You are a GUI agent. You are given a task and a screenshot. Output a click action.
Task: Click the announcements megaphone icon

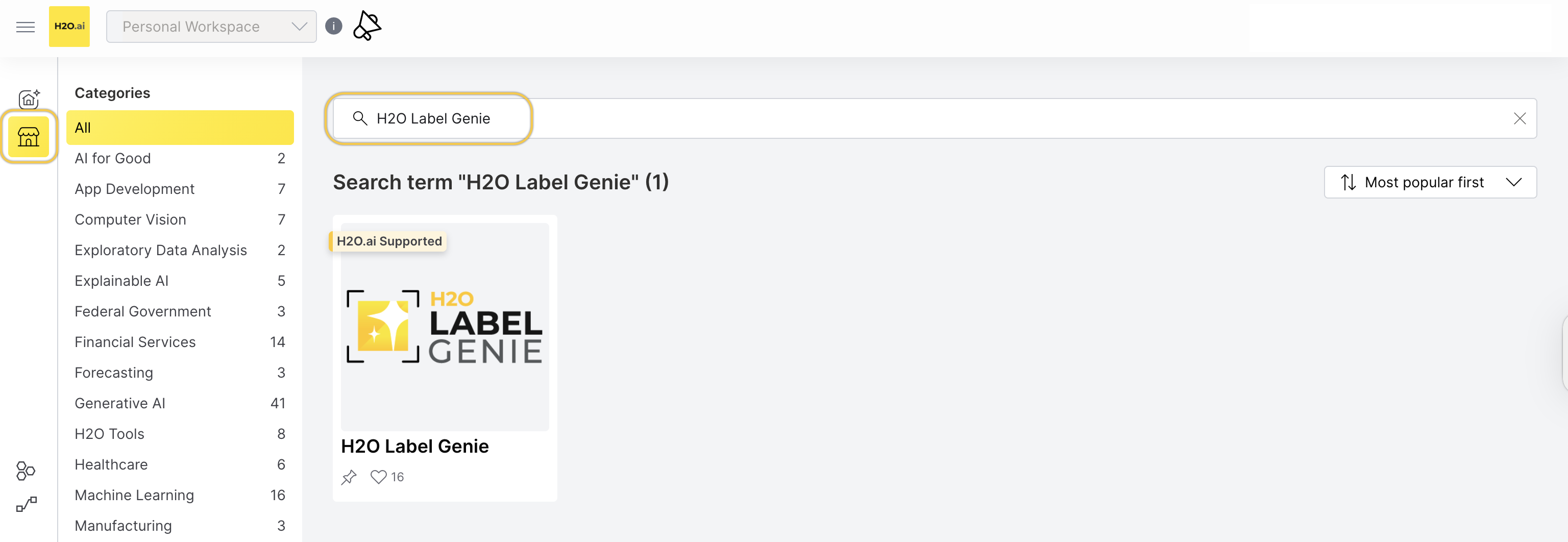366,26
